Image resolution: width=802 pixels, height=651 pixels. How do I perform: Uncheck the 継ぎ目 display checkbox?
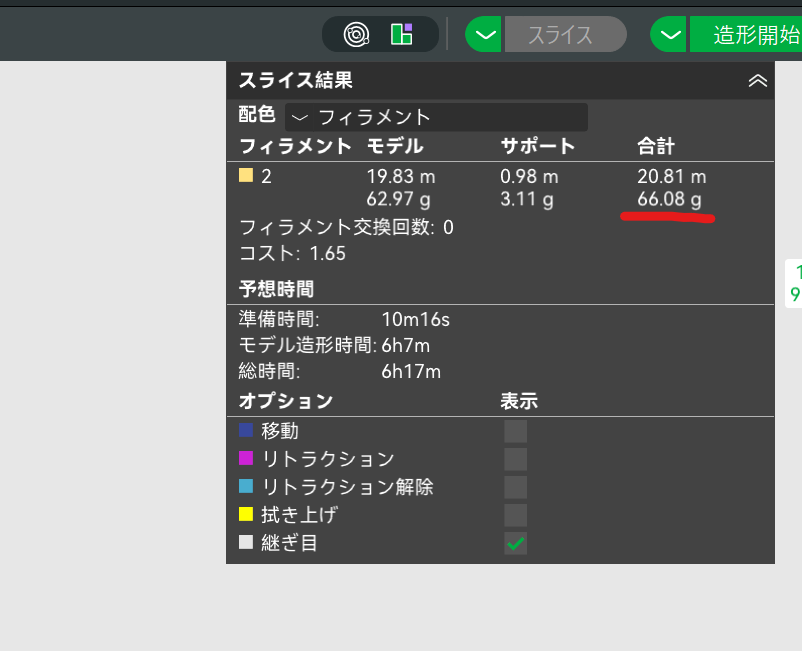515,543
